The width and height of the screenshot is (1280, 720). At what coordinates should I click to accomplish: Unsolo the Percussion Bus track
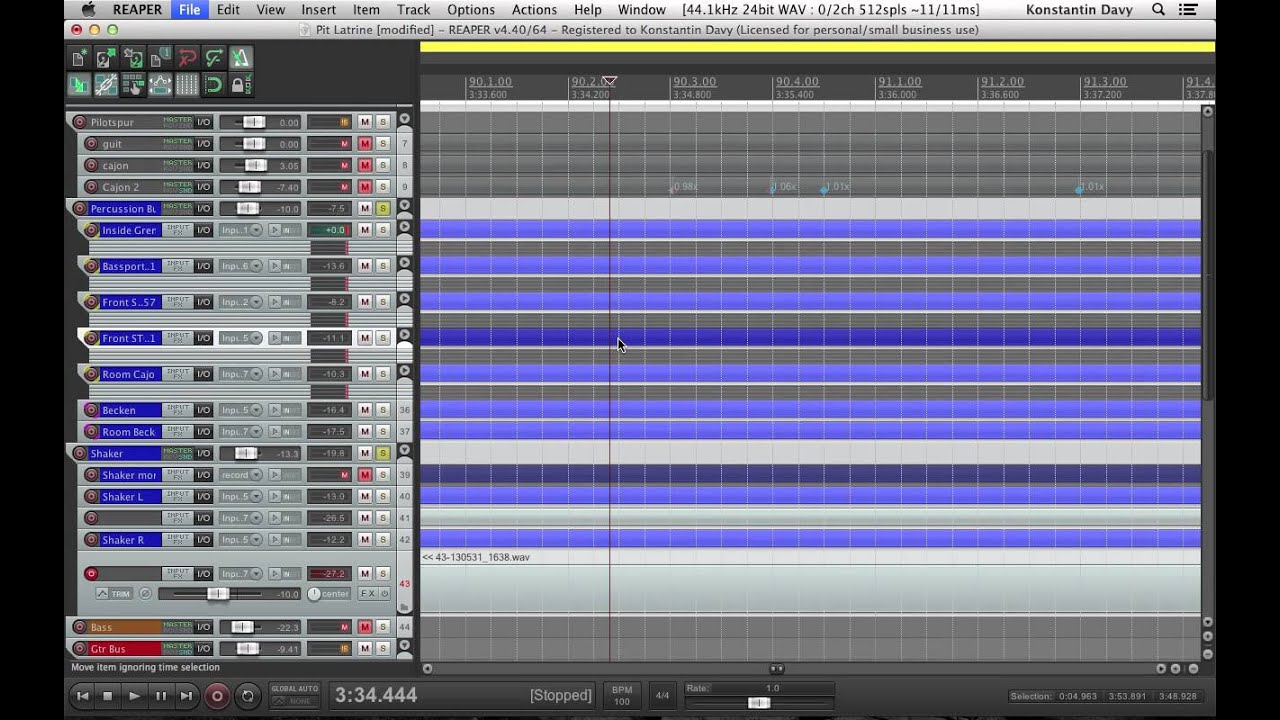[x=382, y=208]
